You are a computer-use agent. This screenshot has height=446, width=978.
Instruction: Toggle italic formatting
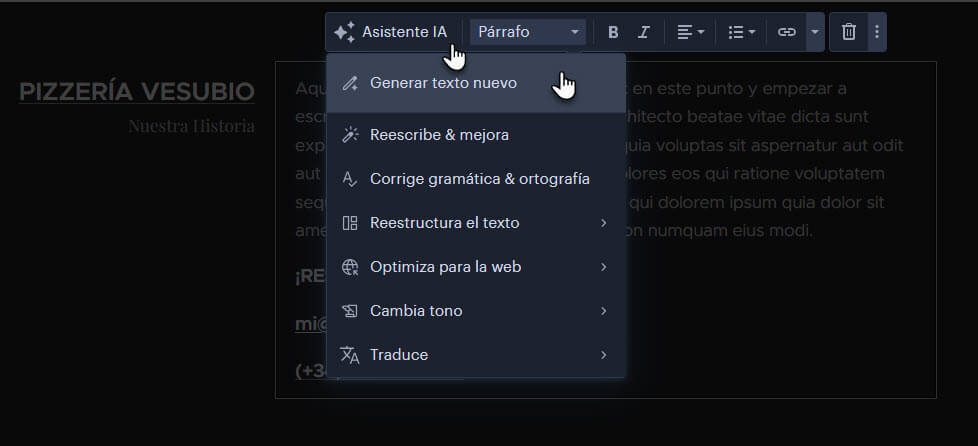[x=644, y=32]
